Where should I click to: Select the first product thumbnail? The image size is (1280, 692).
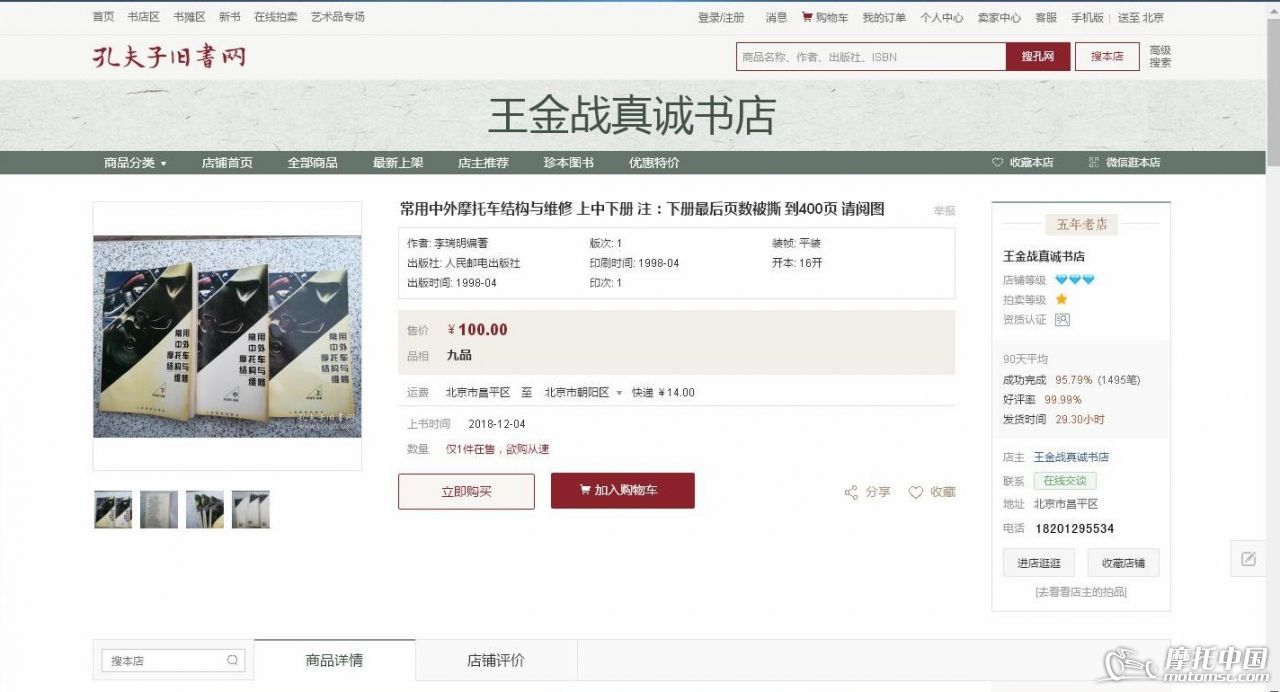pyautogui.click(x=113, y=510)
